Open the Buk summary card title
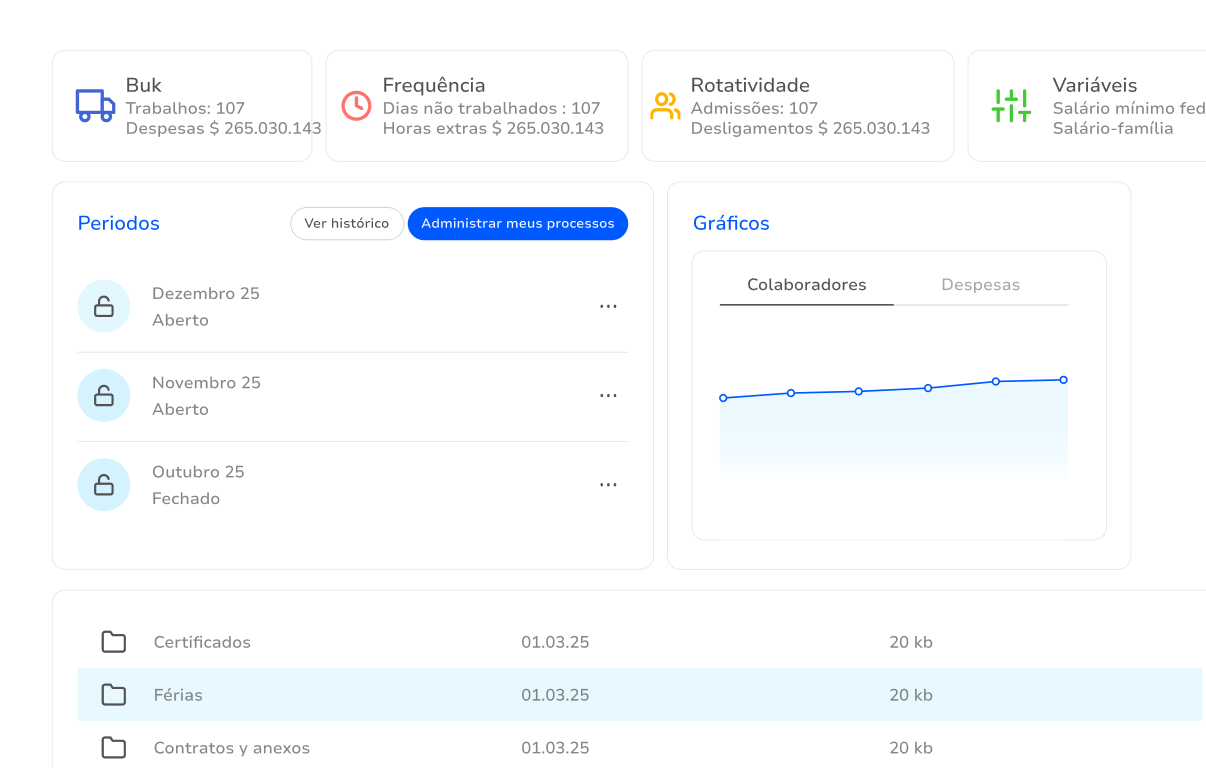Screen dimensions: 1206x768 pyautogui.click(x=144, y=86)
